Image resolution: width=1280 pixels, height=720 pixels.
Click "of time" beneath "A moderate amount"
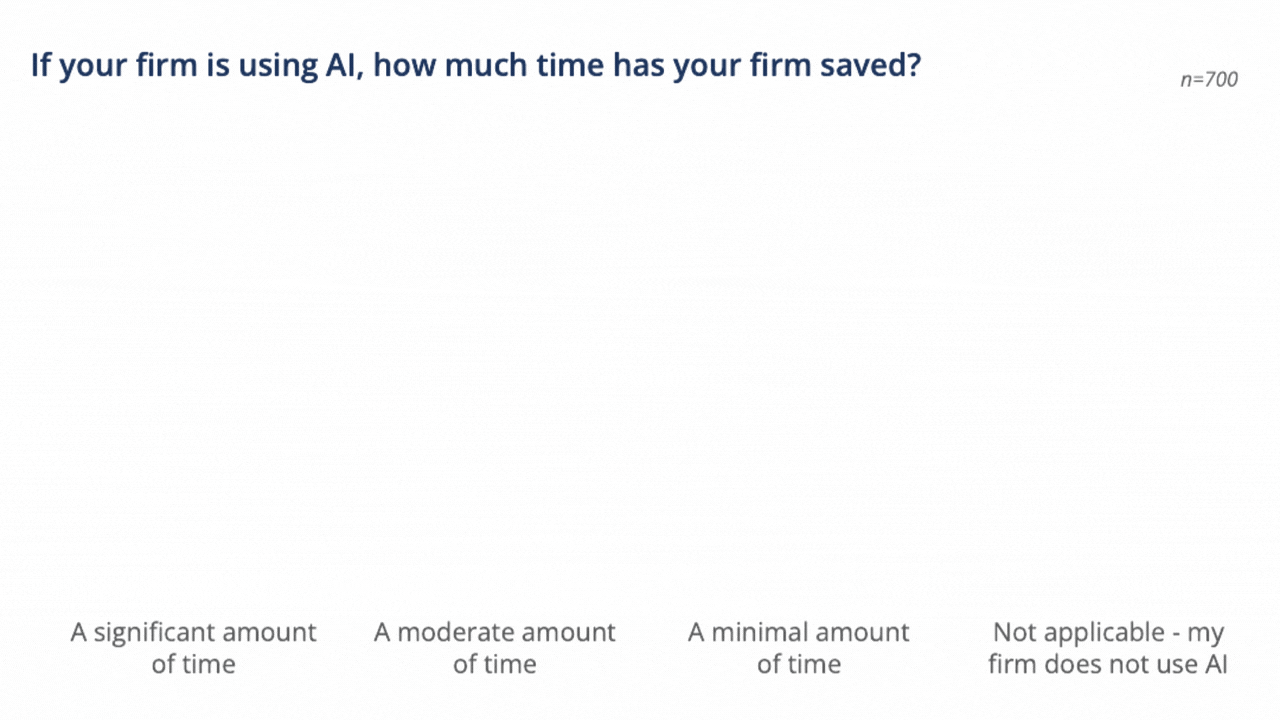tap(495, 664)
